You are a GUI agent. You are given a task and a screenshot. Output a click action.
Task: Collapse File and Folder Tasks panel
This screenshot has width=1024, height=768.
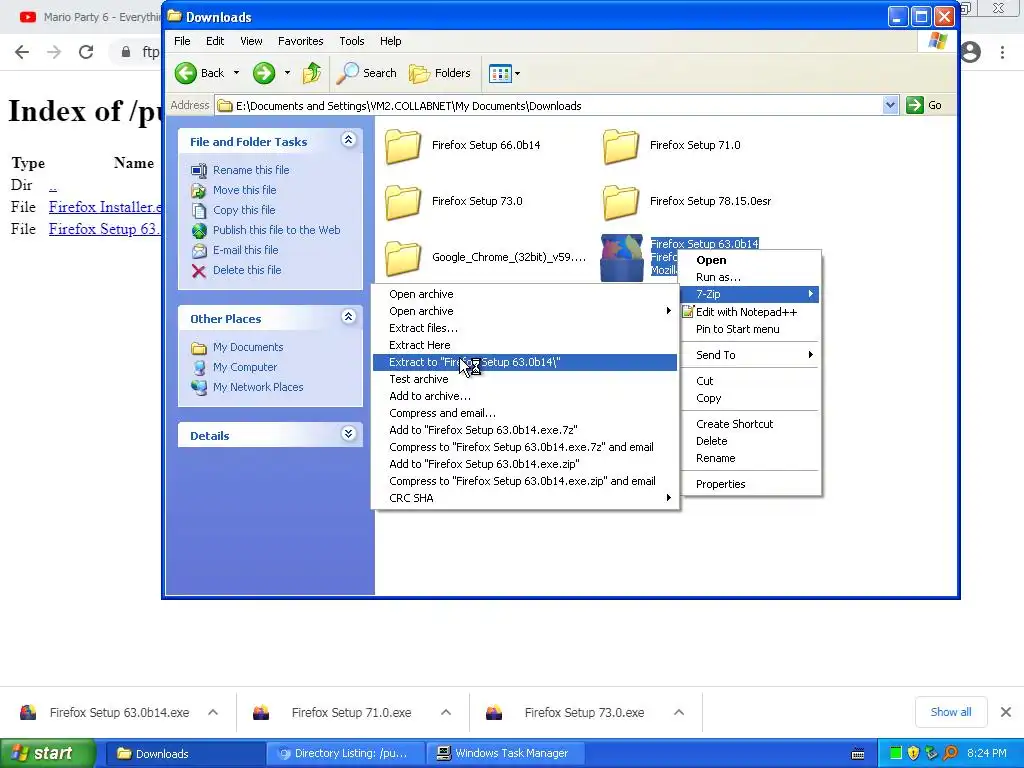point(349,140)
